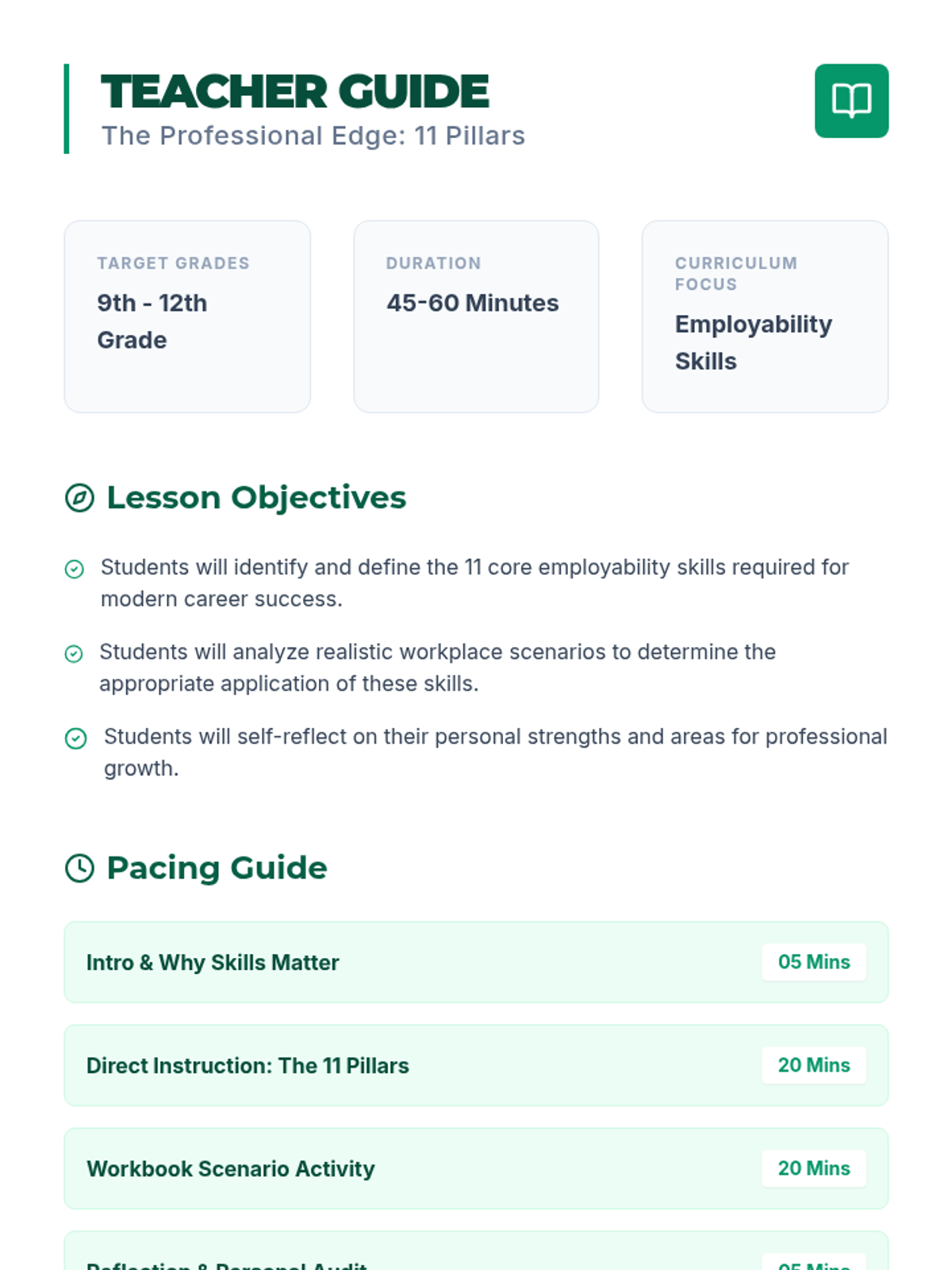The image size is (952, 1270).
Task: Click the 20 Mins badge on the Workbook Scenario row
Action: [814, 1168]
